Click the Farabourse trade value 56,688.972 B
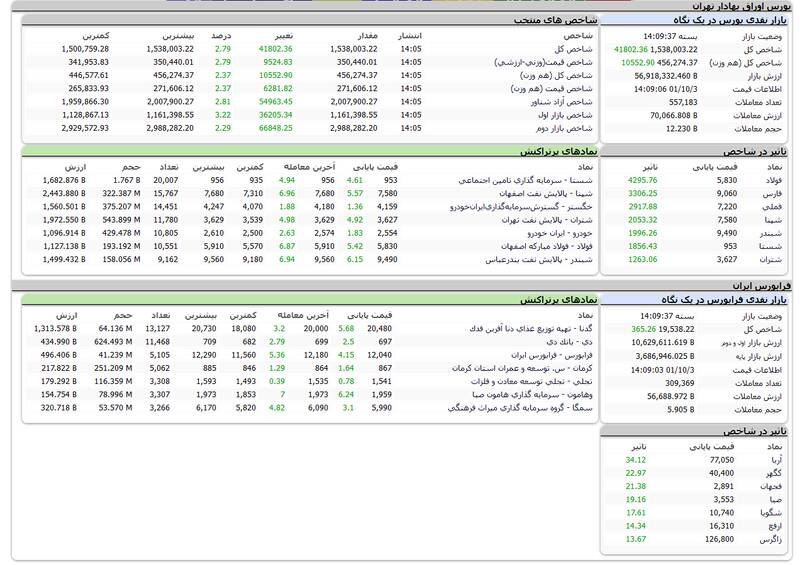Viewport: 800px width, 565px height. click(x=670, y=397)
